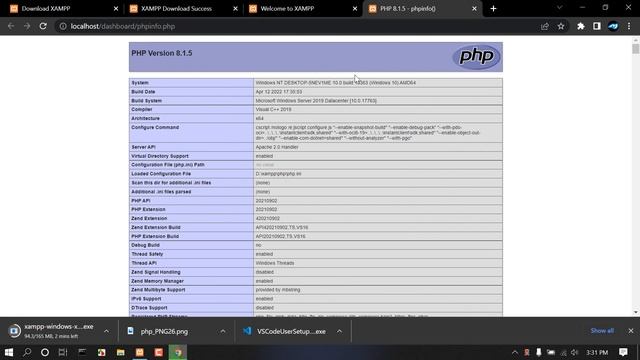Open the Windows Start menu
Screen dimensions: 640x360
click(9, 352)
